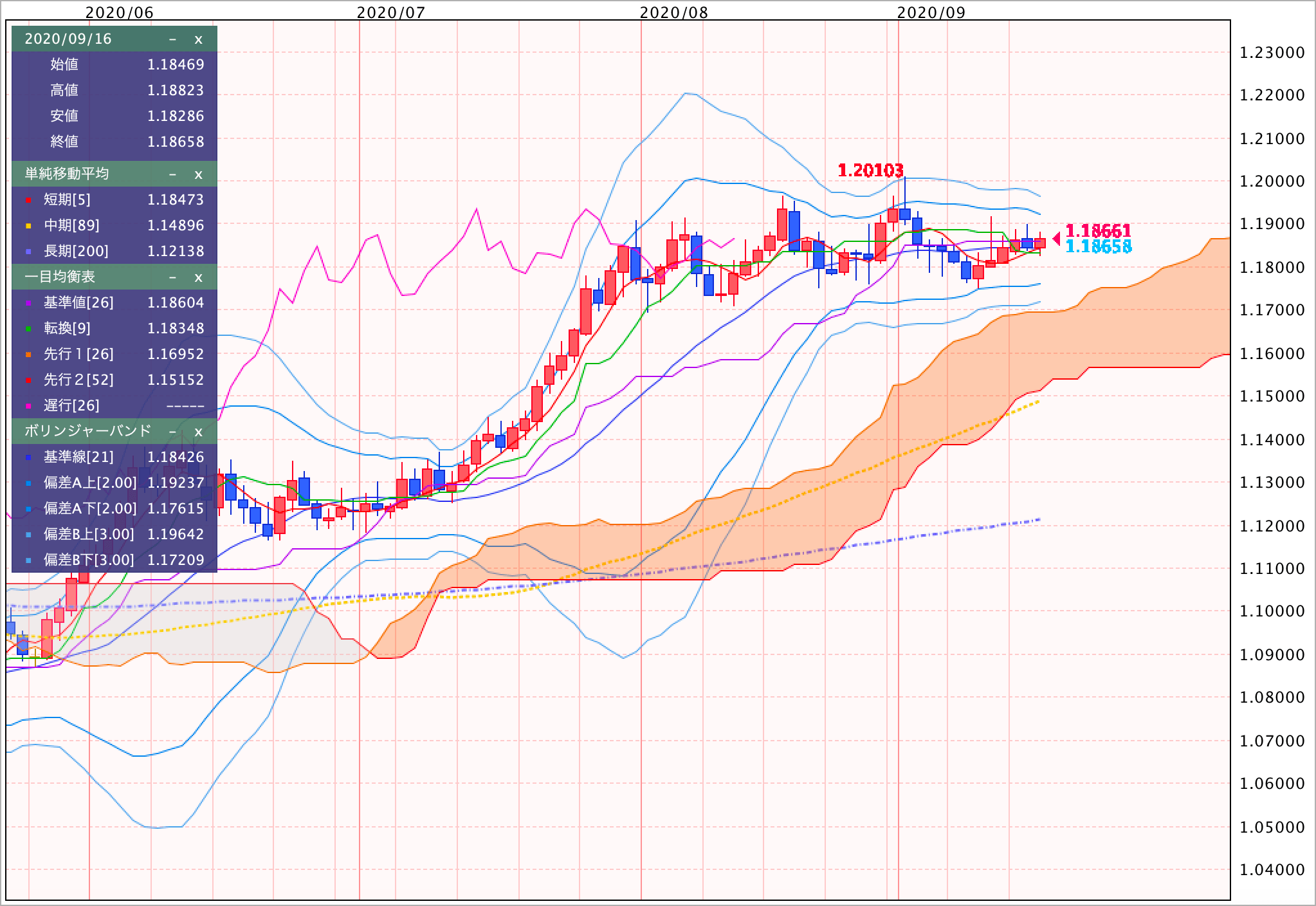The height and width of the screenshot is (906, 1316).
Task: Click the 偏差A上[2.00] value 1.19237
Action: click(x=176, y=483)
